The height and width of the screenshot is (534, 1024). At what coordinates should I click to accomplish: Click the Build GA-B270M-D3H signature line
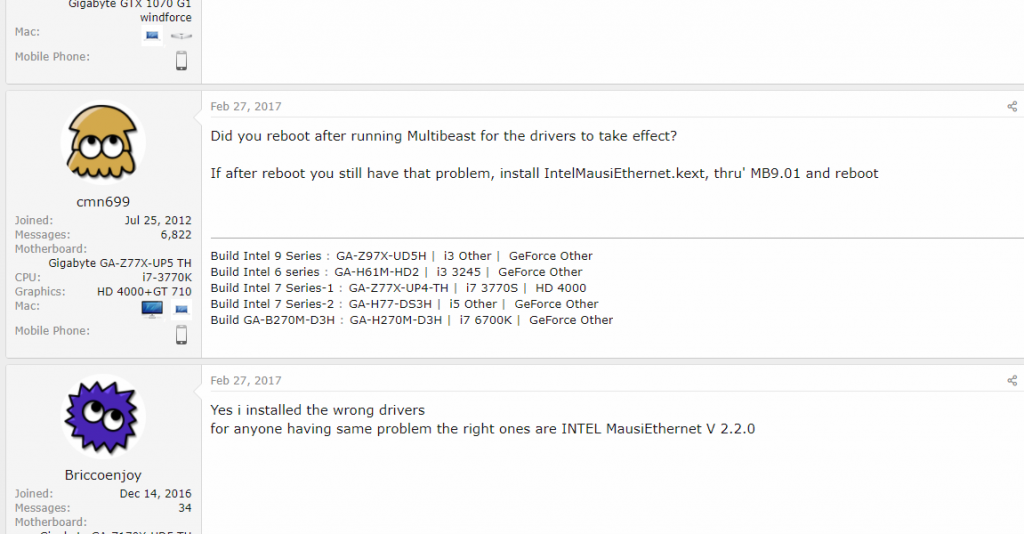pos(411,320)
